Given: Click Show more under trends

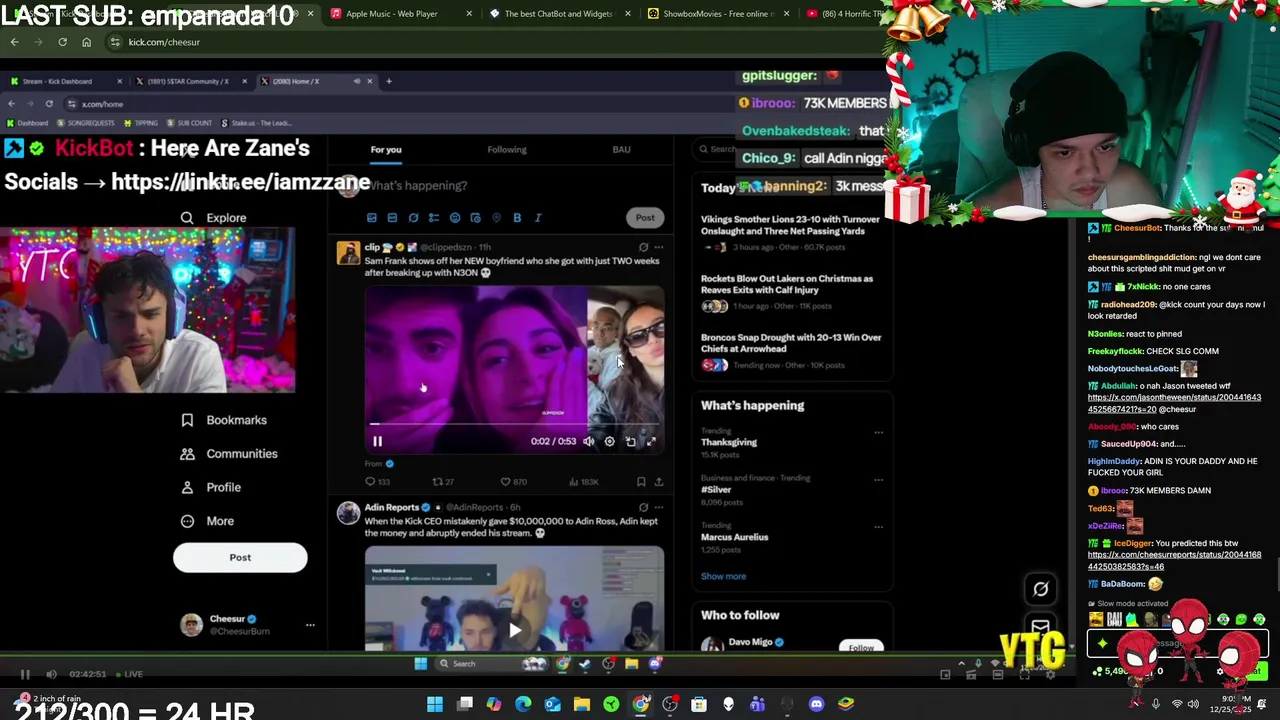Looking at the screenshot, I should [x=723, y=577].
